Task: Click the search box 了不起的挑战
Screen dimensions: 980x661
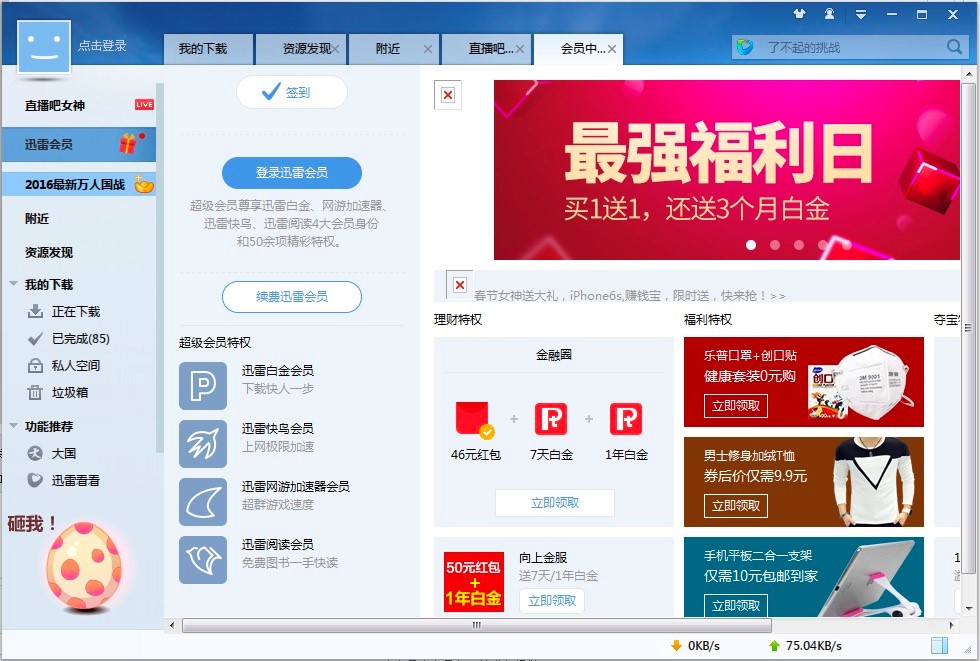Action: coord(850,47)
